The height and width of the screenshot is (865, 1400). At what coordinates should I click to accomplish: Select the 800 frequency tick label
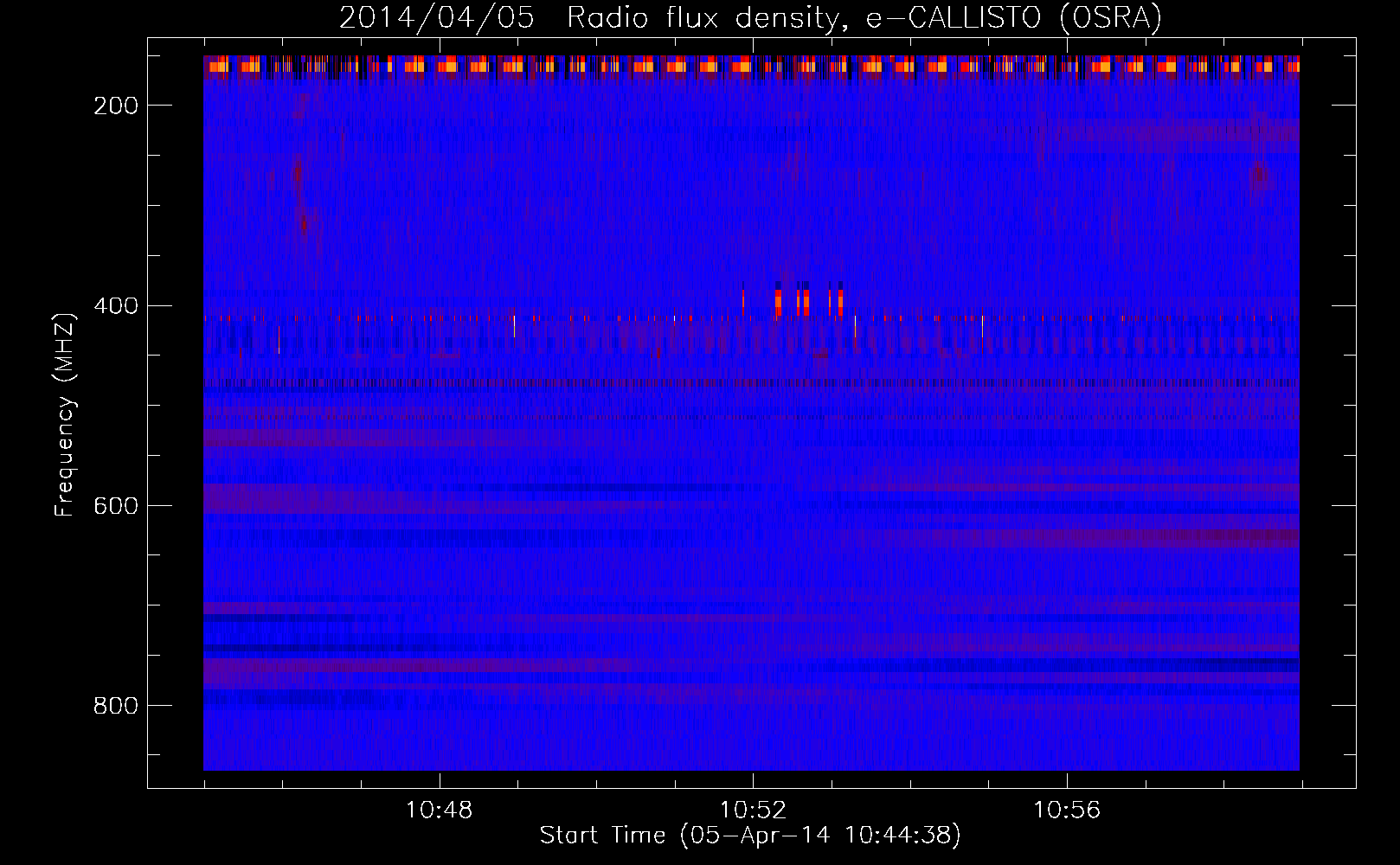coord(116,706)
